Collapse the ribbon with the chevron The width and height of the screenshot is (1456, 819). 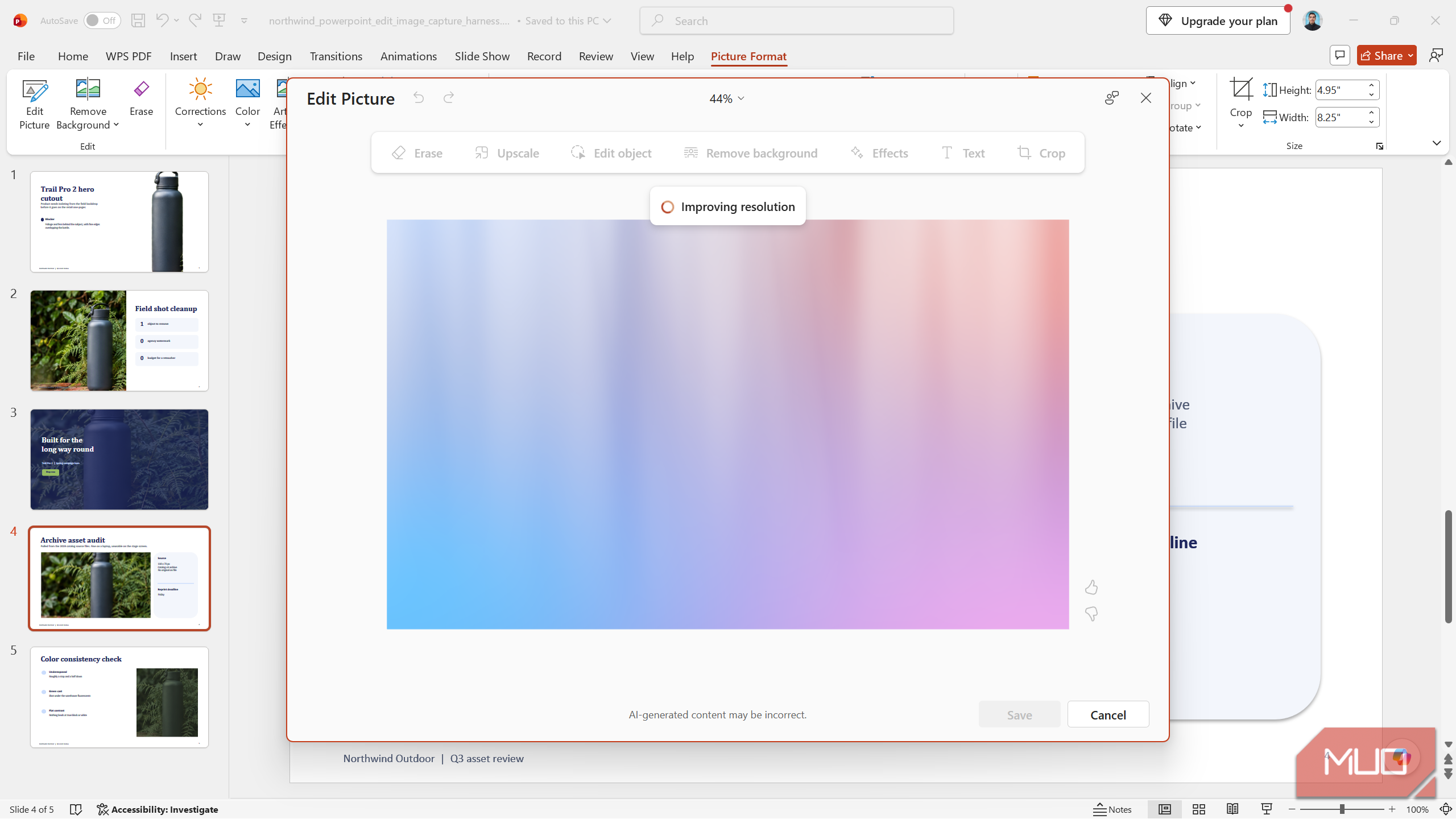1437,143
